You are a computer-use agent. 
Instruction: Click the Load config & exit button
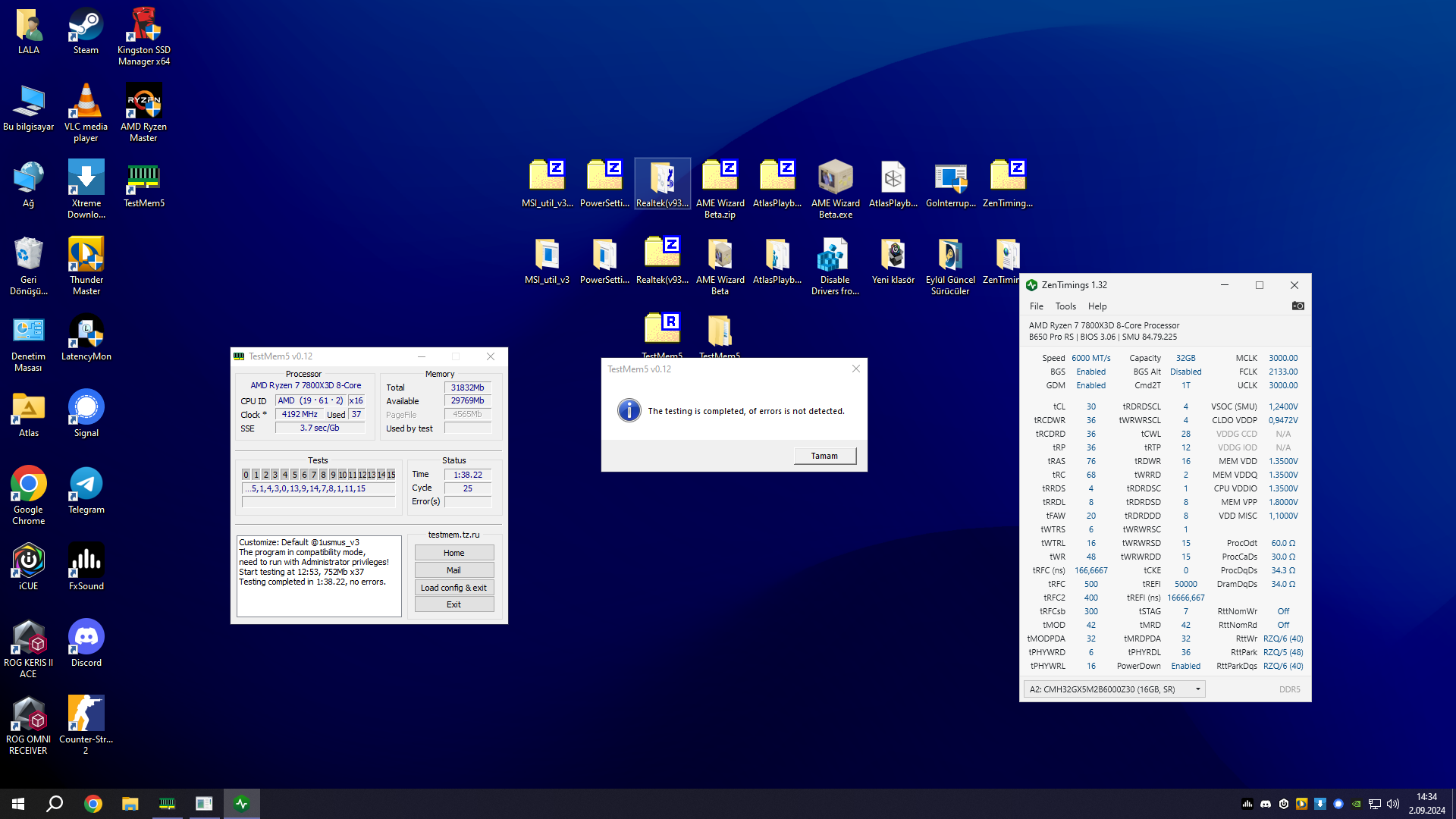click(x=453, y=588)
